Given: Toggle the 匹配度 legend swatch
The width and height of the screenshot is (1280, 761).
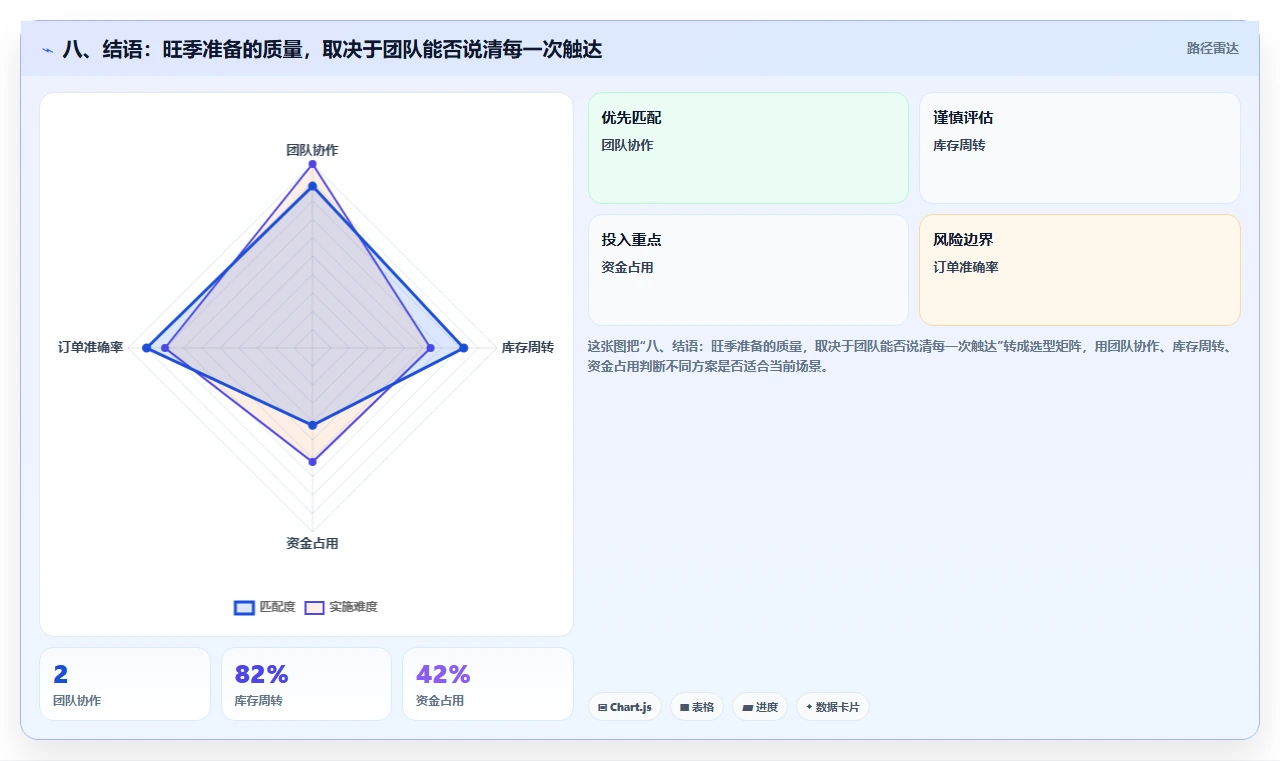Looking at the screenshot, I should (x=244, y=607).
